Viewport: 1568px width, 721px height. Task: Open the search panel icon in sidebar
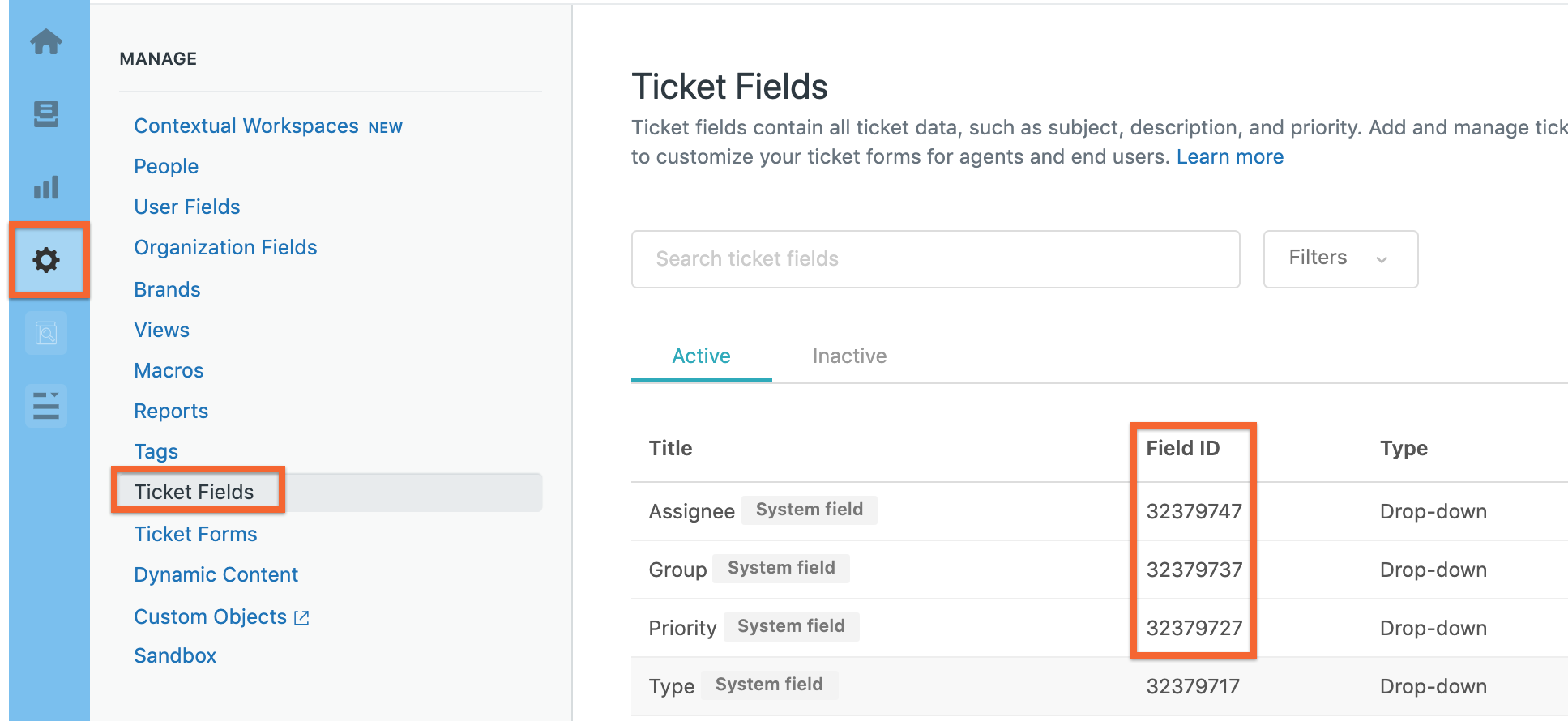coord(46,333)
